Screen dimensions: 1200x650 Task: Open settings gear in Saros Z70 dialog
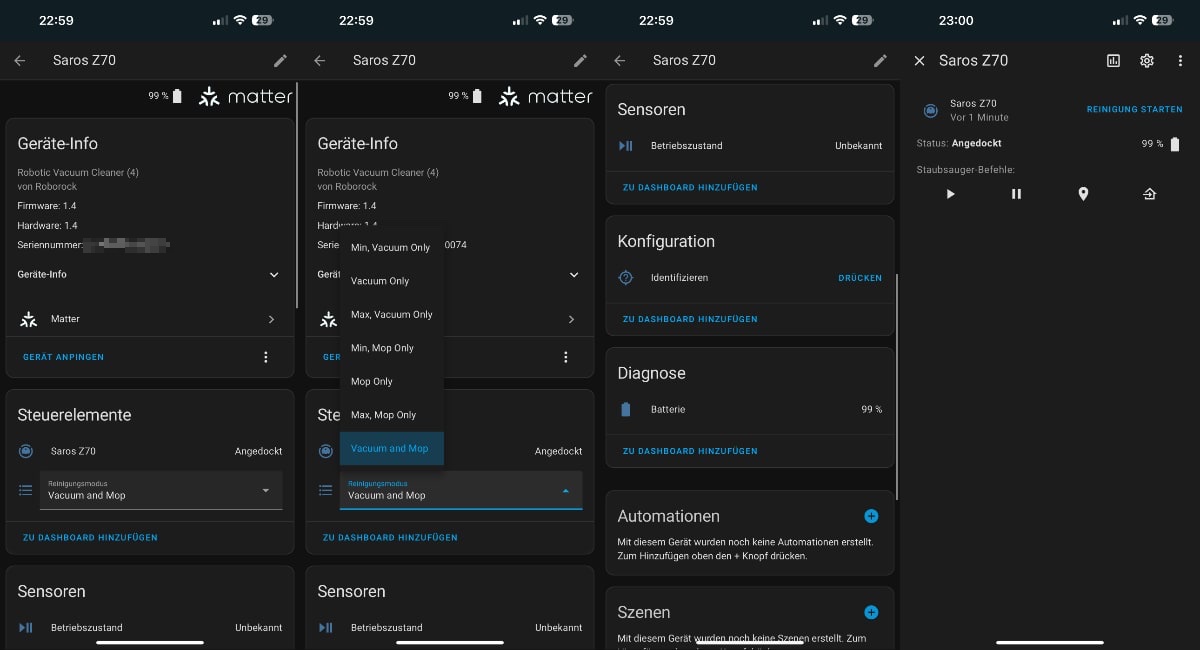(1147, 61)
